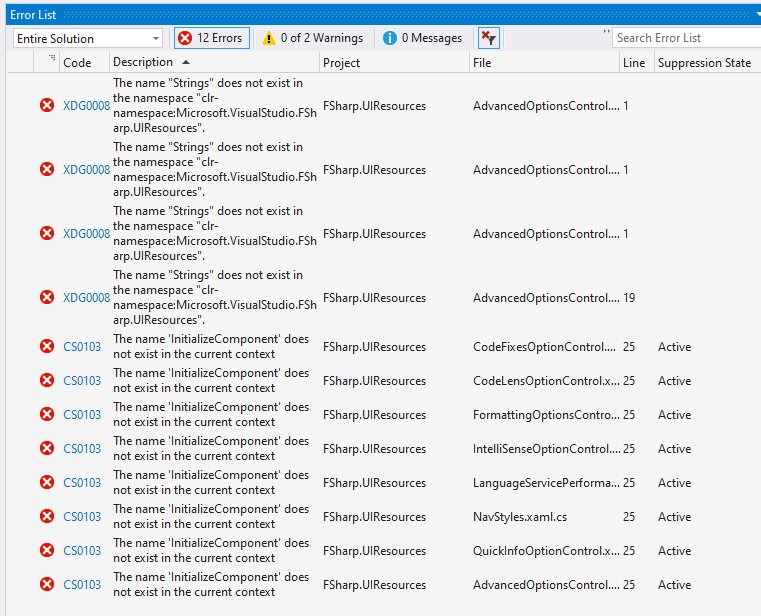Click the clear filters icon button
This screenshot has height=616, width=761.
[x=488, y=38]
